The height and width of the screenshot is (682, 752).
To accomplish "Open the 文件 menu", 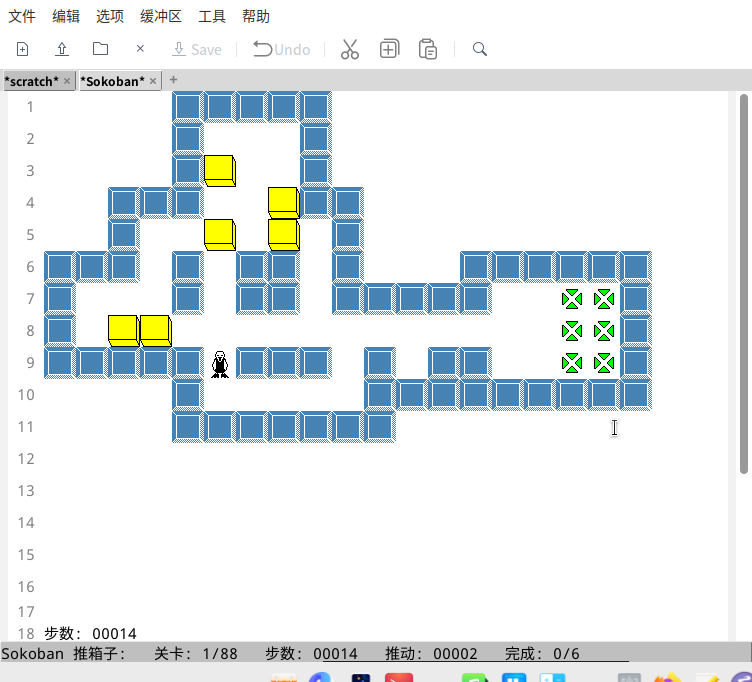I will coord(22,16).
